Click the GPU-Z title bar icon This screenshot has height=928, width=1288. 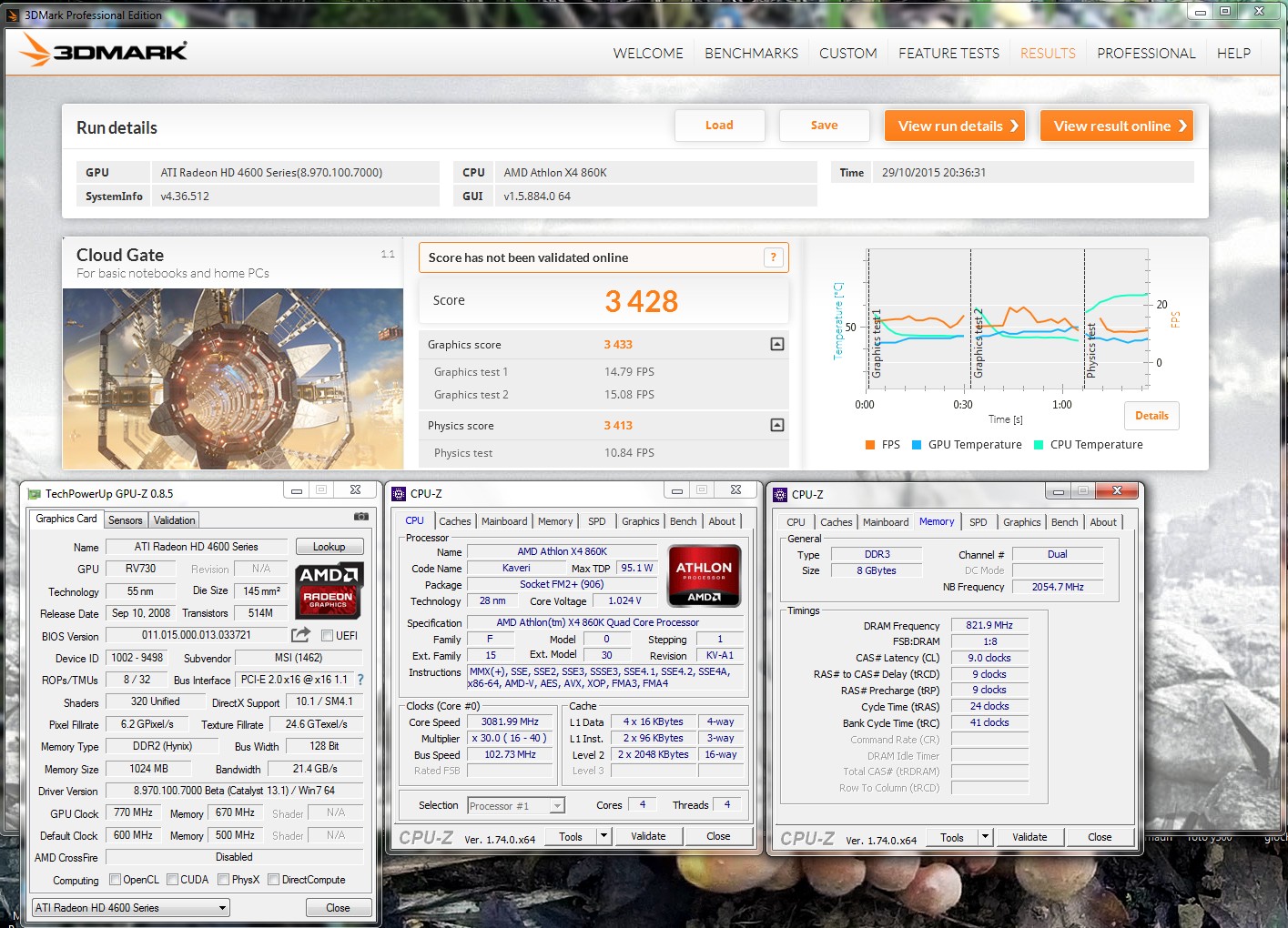coord(35,494)
